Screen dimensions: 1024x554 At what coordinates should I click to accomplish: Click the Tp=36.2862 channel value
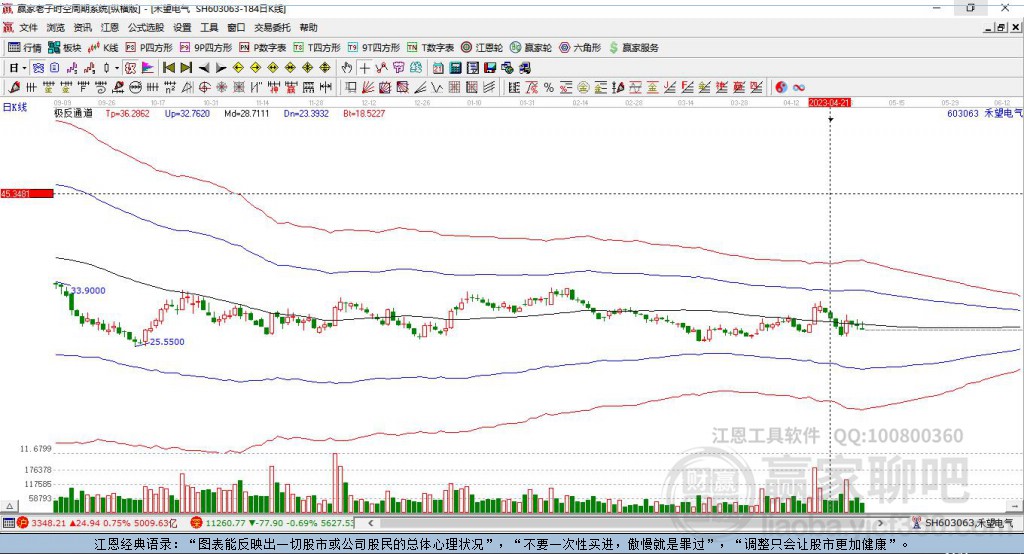tap(127, 113)
